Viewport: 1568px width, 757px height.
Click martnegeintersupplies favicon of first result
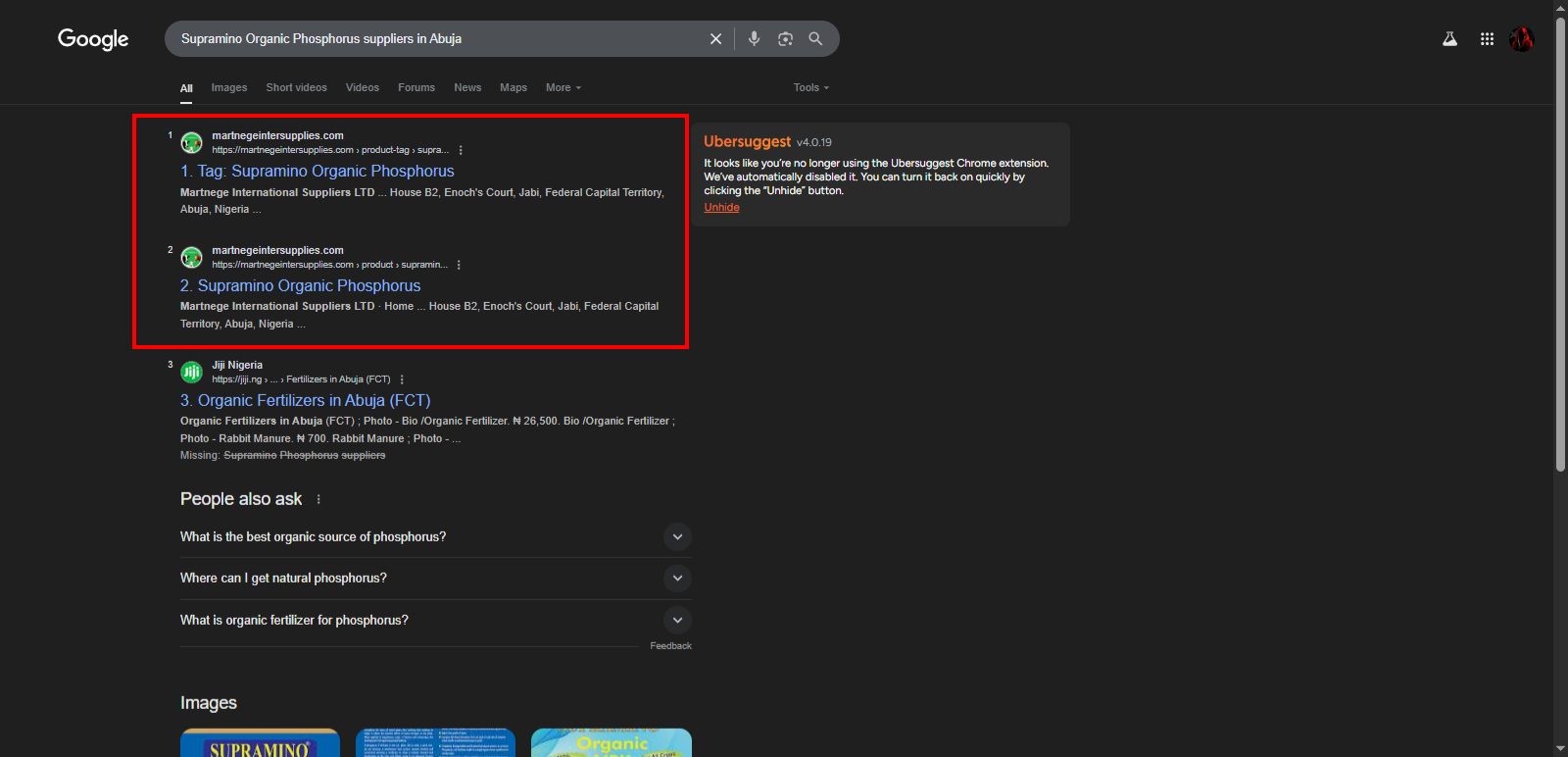click(192, 143)
